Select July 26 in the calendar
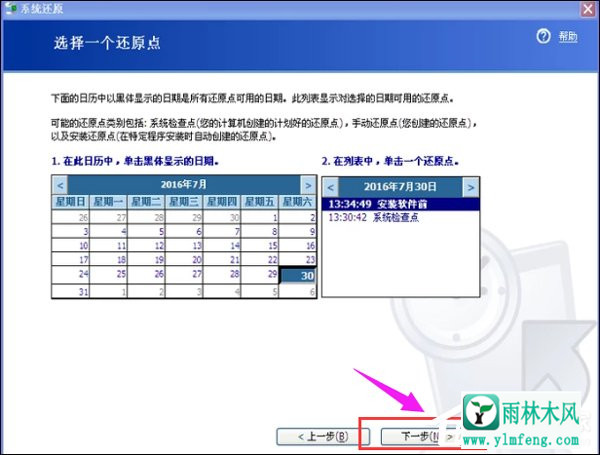600x455 pixels. (x=147, y=274)
